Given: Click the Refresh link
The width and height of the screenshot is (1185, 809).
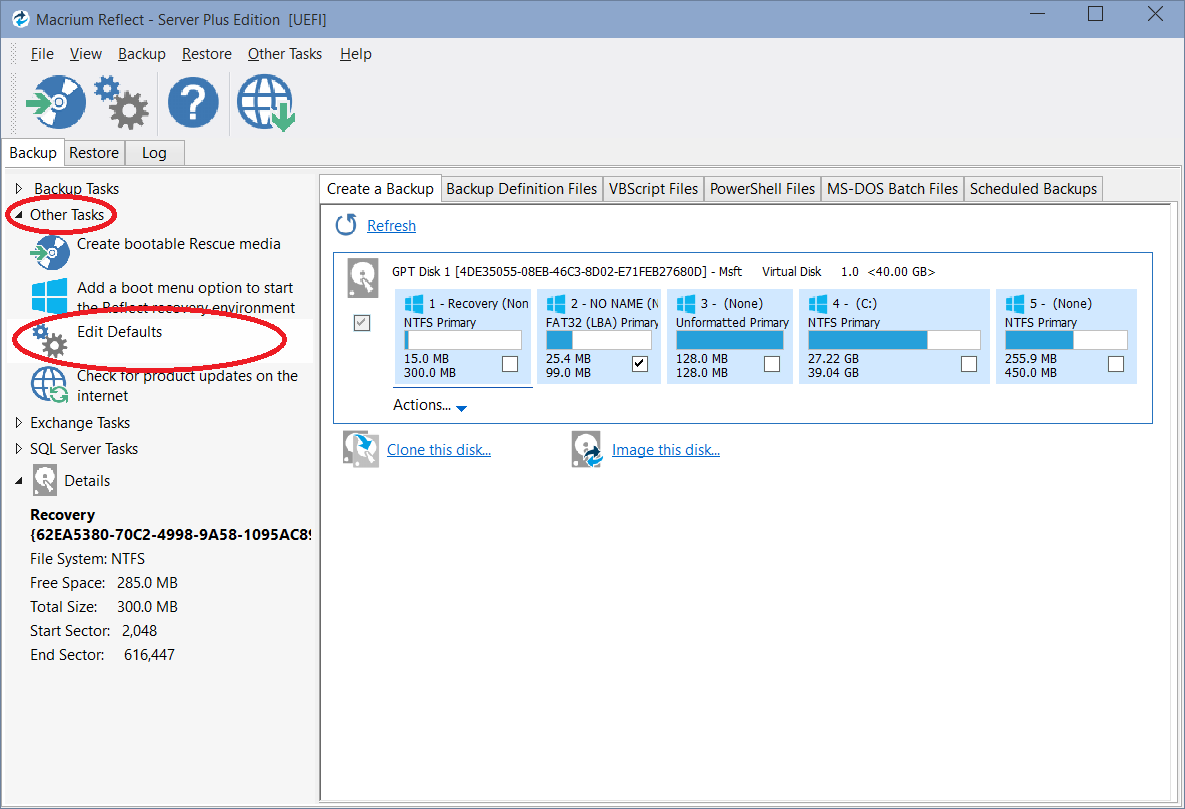Looking at the screenshot, I should 391,225.
